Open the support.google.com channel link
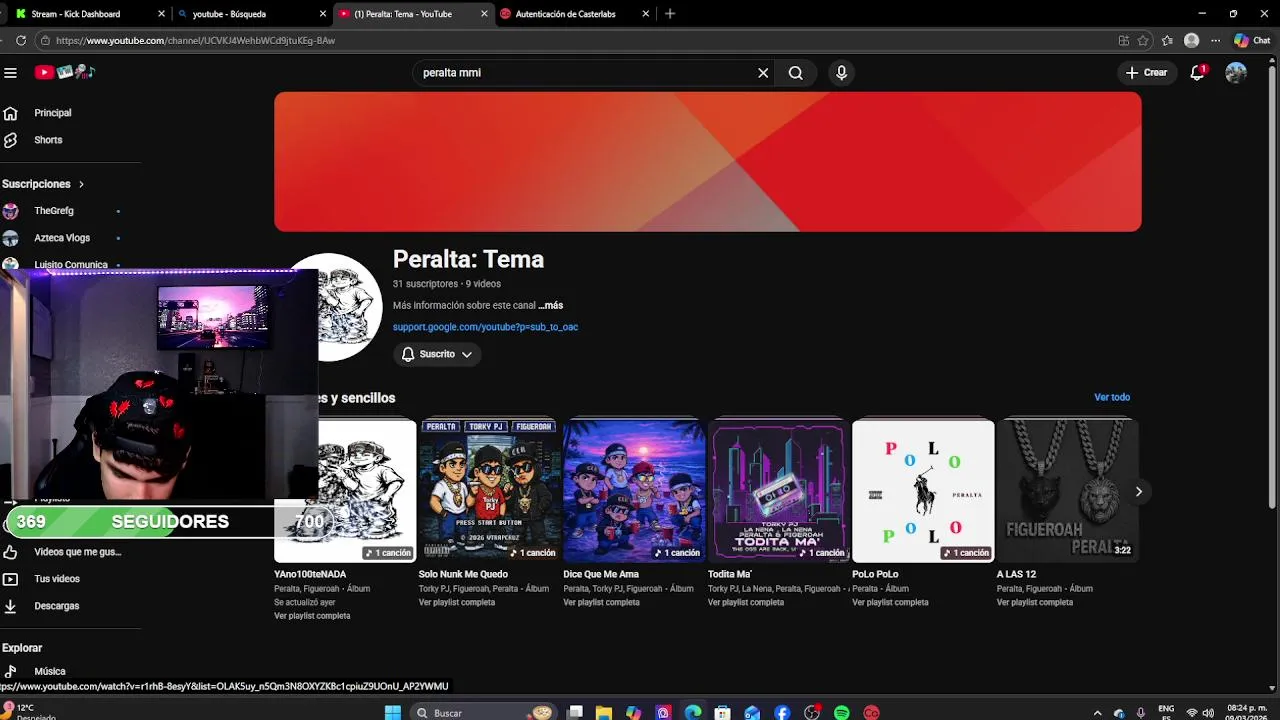The image size is (1280, 720). click(x=485, y=327)
